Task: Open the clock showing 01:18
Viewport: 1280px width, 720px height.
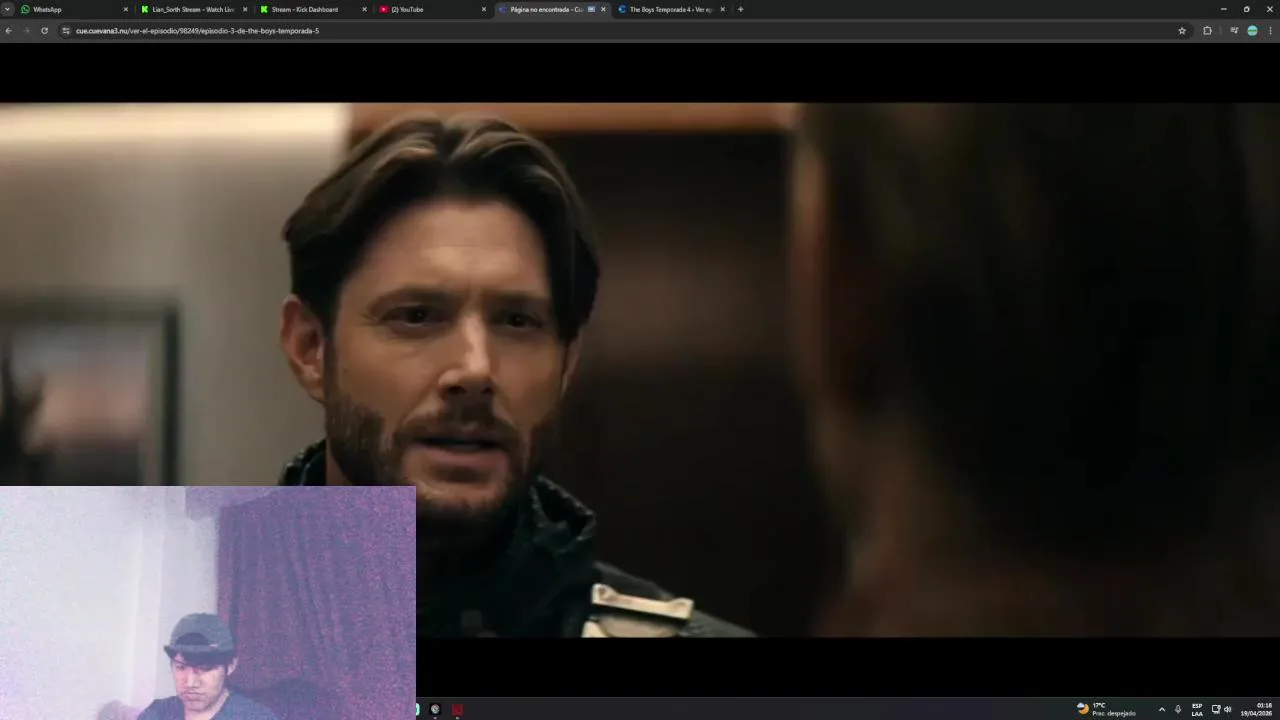Action: click(1257, 709)
